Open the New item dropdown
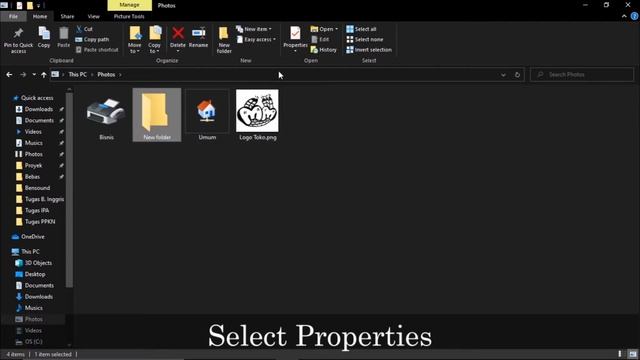Viewport: 640px width, 360px height. [254, 29]
